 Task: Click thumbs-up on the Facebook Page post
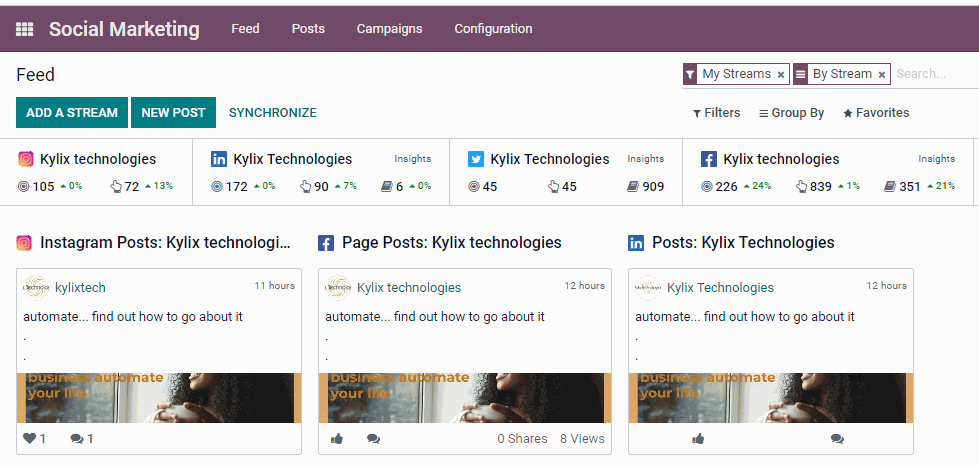point(337,439)
